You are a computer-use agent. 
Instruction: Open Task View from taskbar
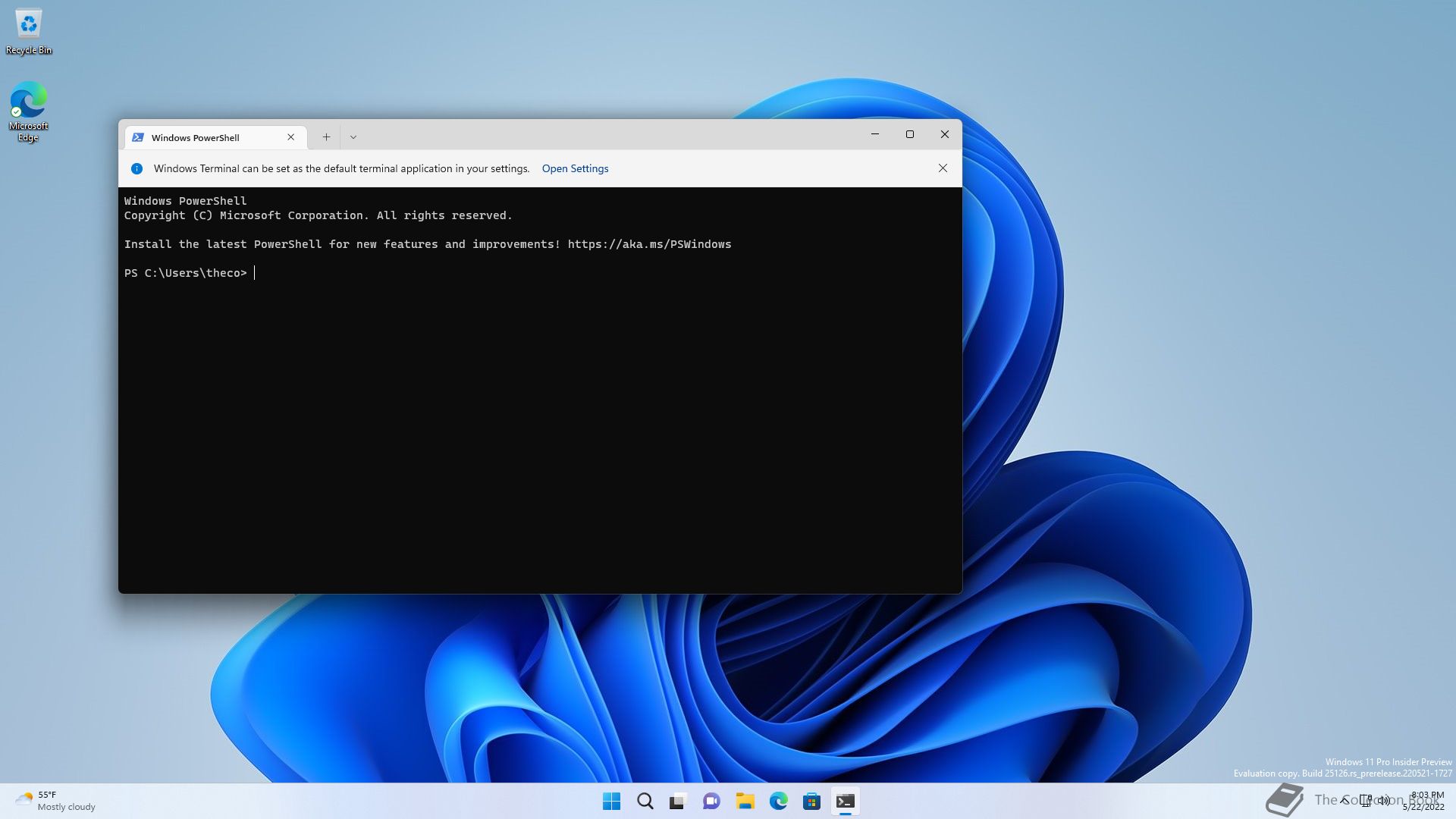tap(678, 801)
